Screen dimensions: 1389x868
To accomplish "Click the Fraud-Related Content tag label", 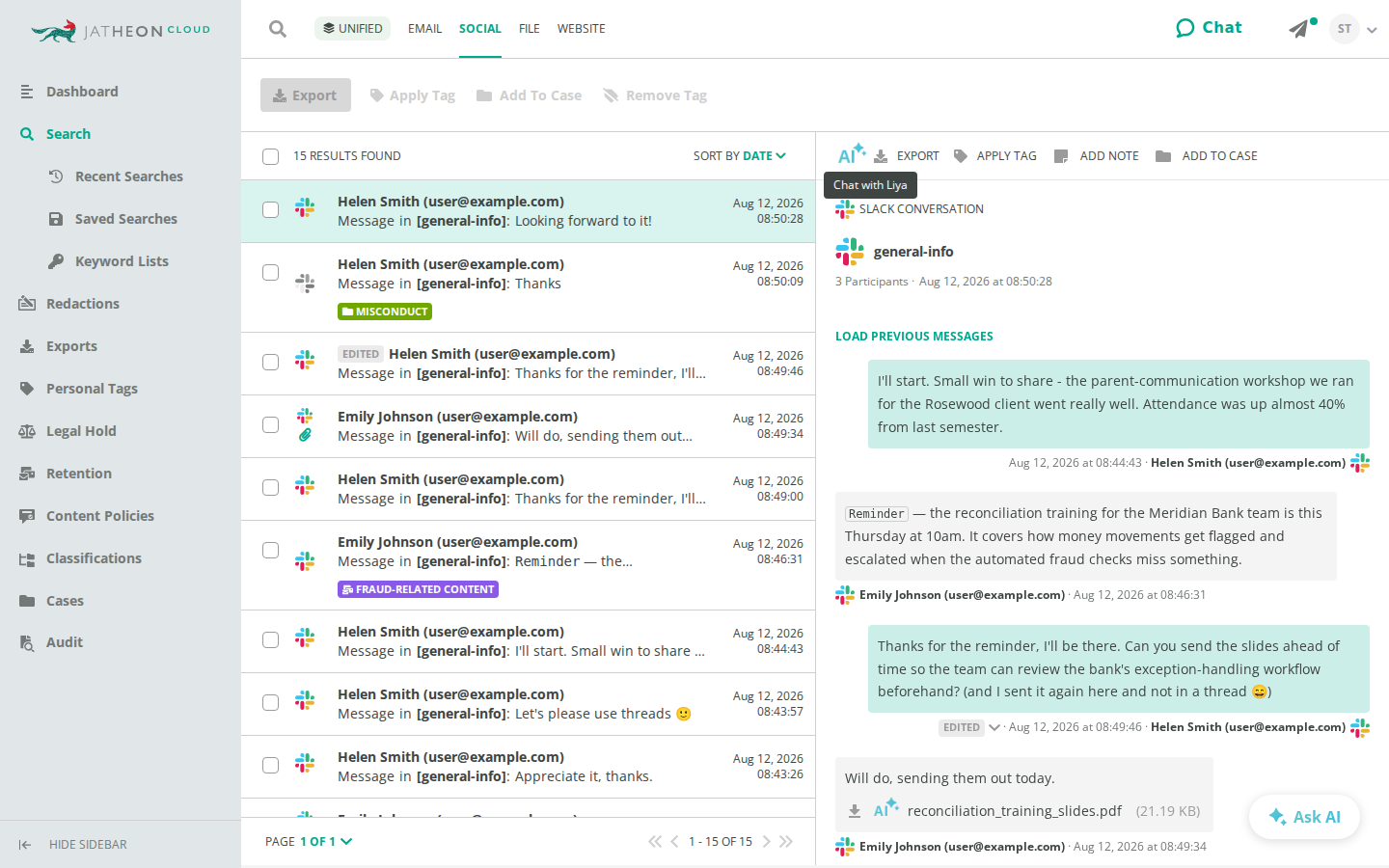I will coord(418,589).
